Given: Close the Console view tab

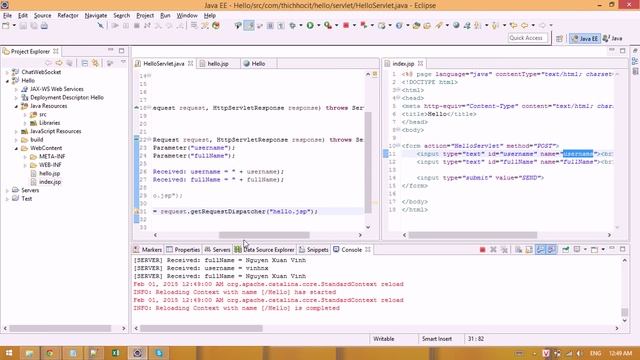Looking at the screenshot, I should click(x=368, y=249).
